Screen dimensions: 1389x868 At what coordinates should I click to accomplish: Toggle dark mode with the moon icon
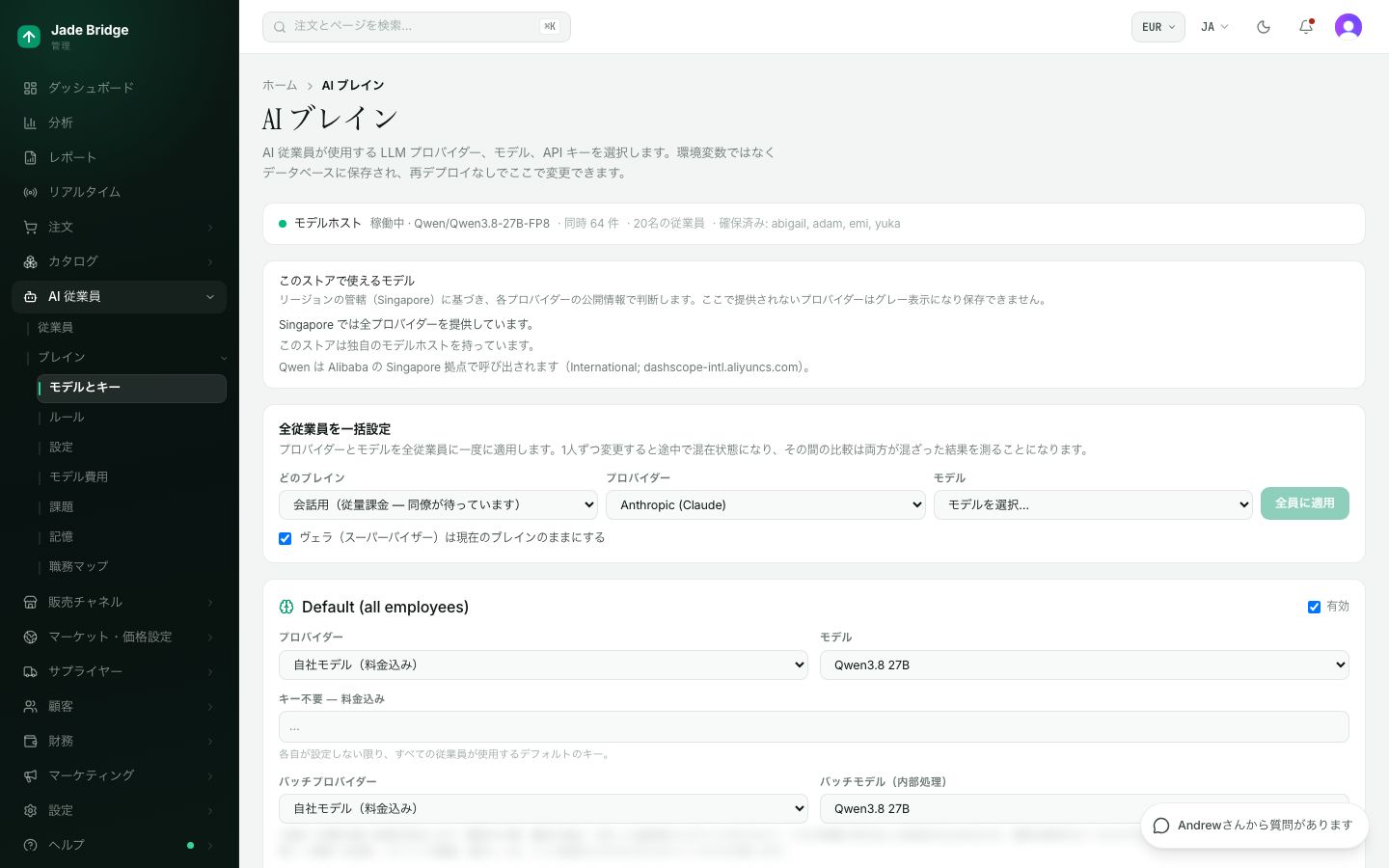point(1264,27)
